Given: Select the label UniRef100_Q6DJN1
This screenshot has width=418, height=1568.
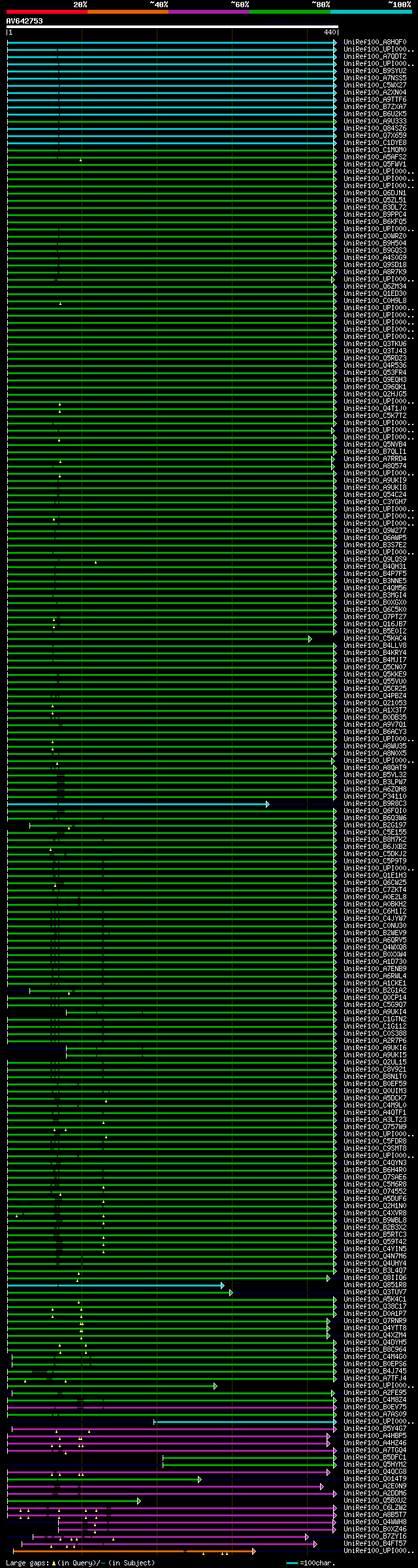Looking at the screenshot, I should click(x=375, y=193).
